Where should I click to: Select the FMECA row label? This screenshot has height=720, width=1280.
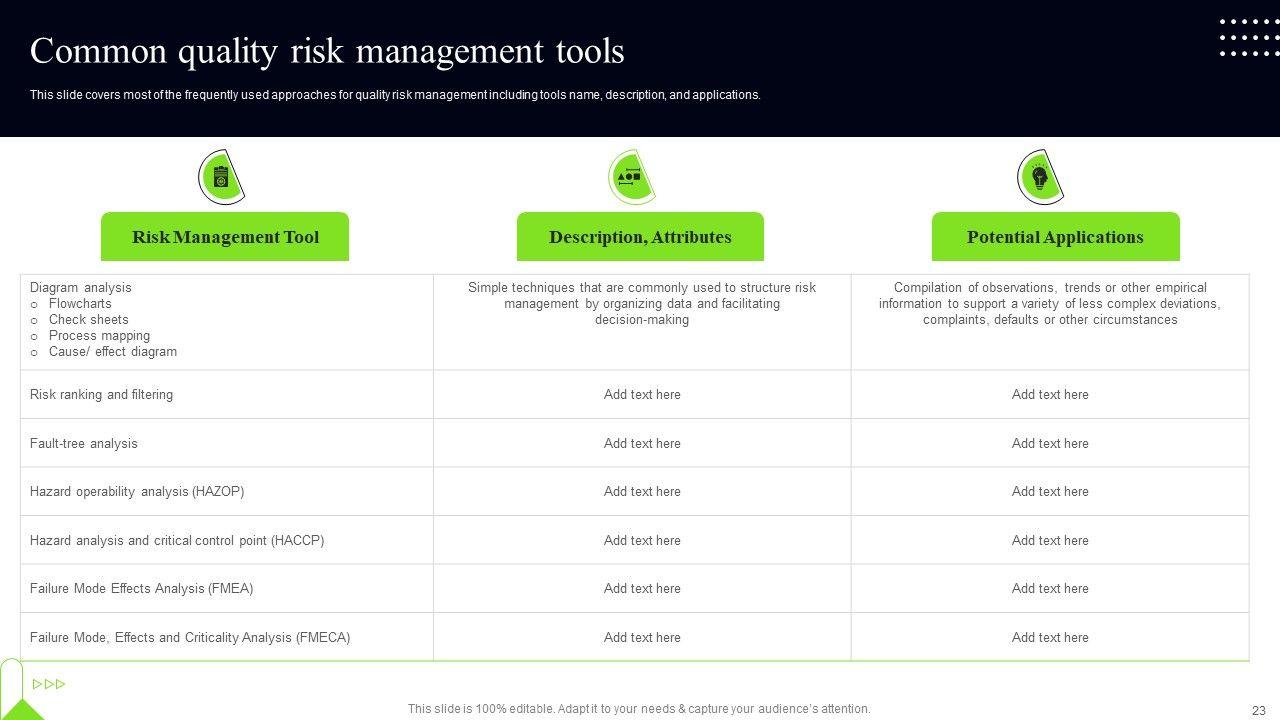point(190,637)
